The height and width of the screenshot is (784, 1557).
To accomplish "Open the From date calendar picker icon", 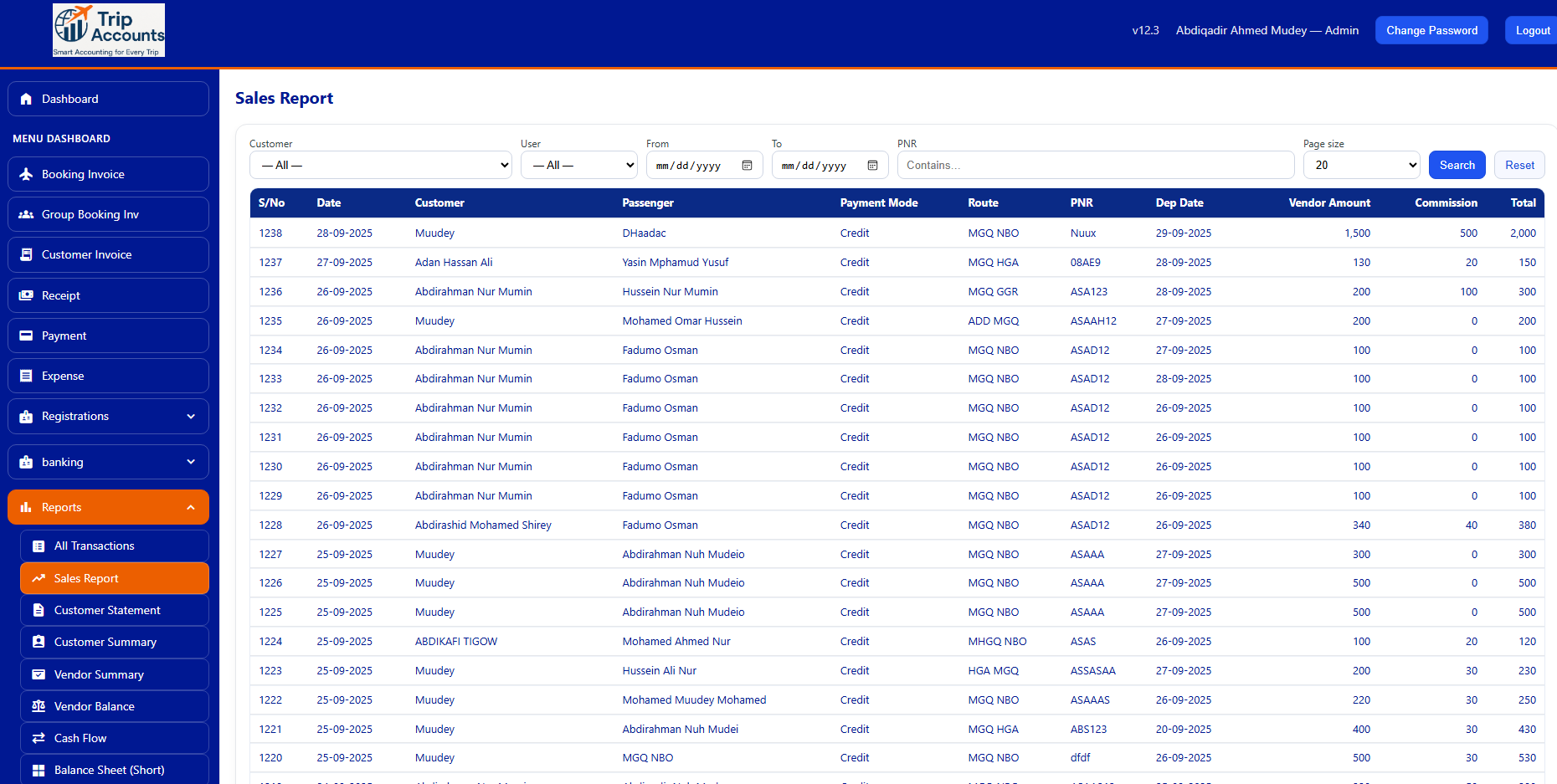I will click(x=747, y=166).
